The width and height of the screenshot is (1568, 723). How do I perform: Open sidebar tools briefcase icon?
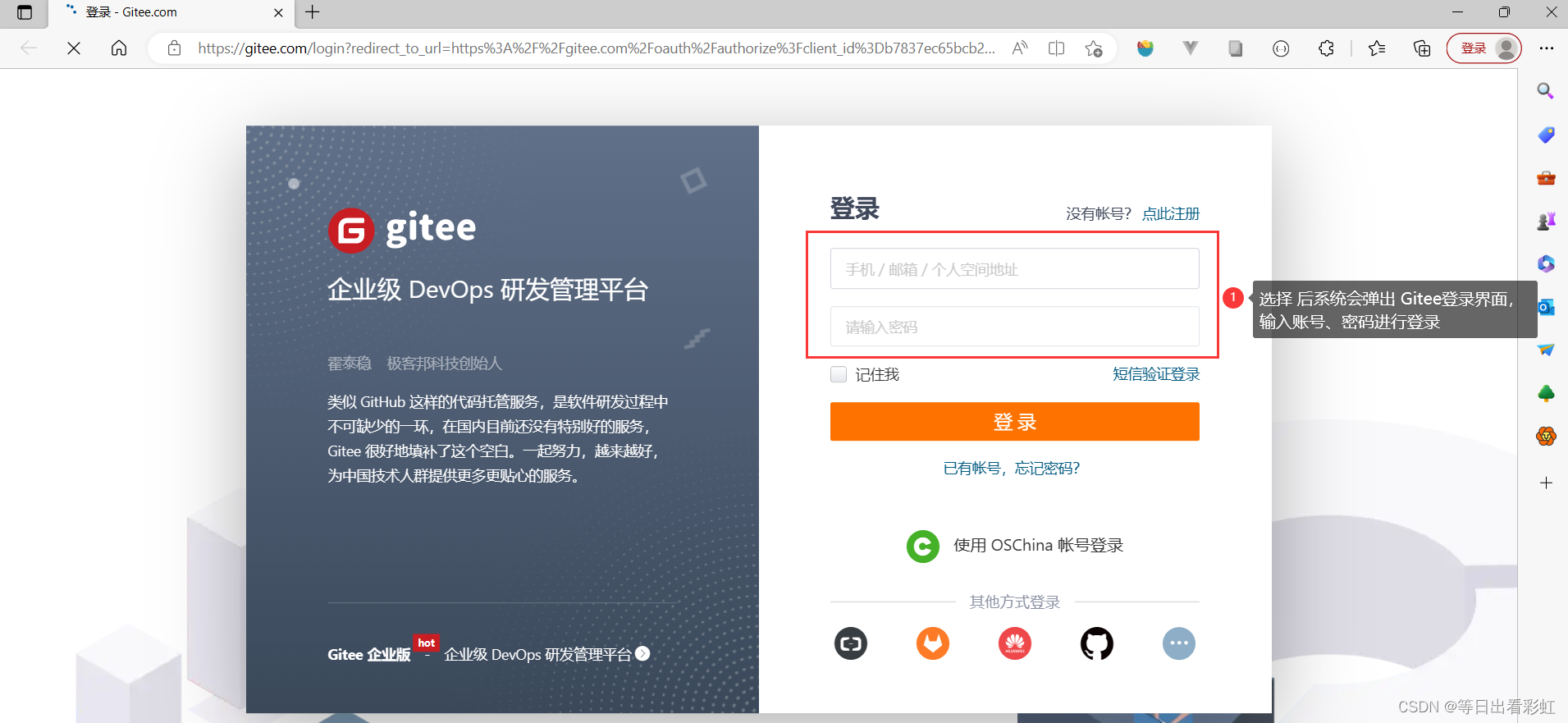click(1546, 177)
